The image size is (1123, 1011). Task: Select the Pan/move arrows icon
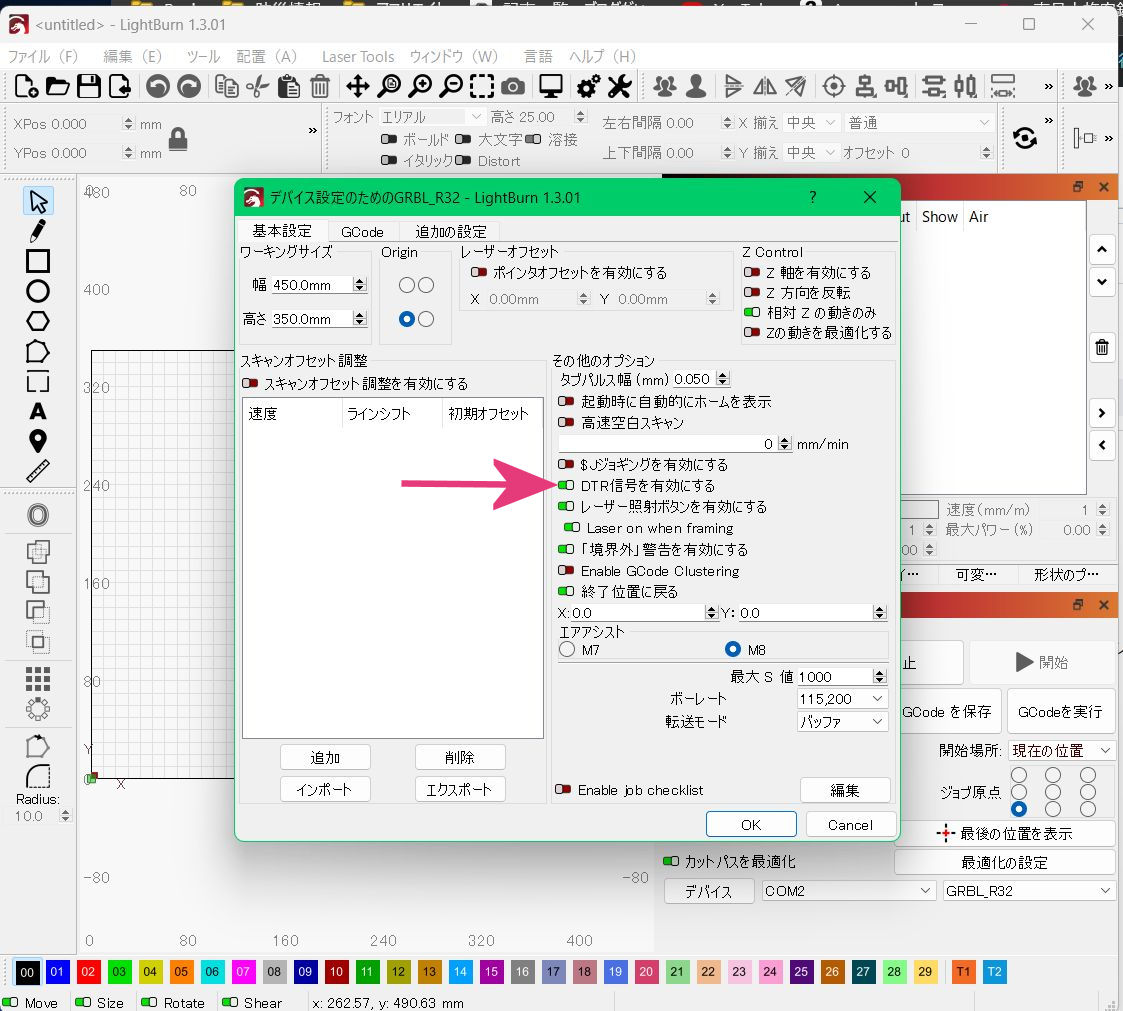(x=357, y=87)
